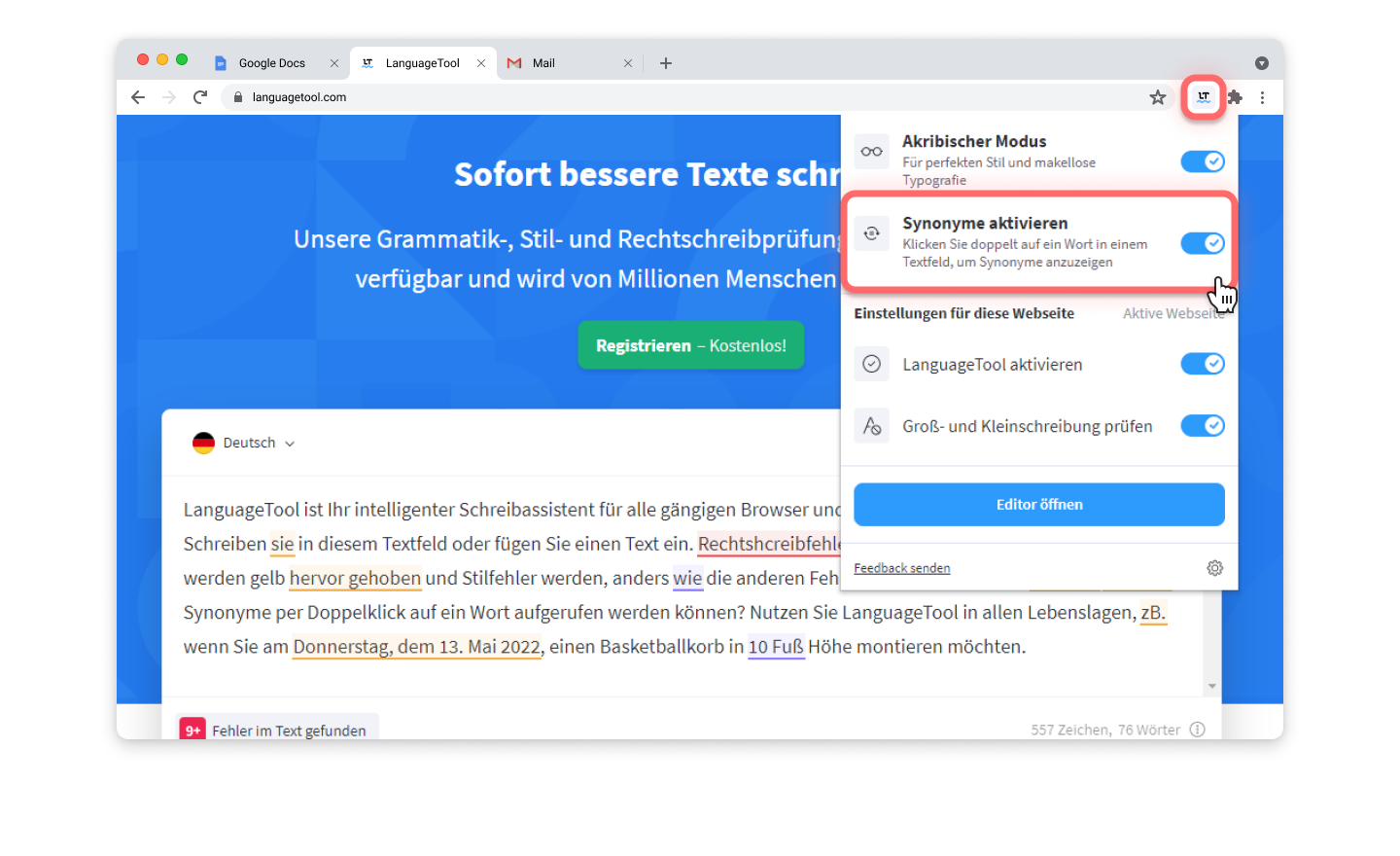Toggle Akribischer Modus switch
This screenshot has width=1400, height=856.
pos(1203,161)
